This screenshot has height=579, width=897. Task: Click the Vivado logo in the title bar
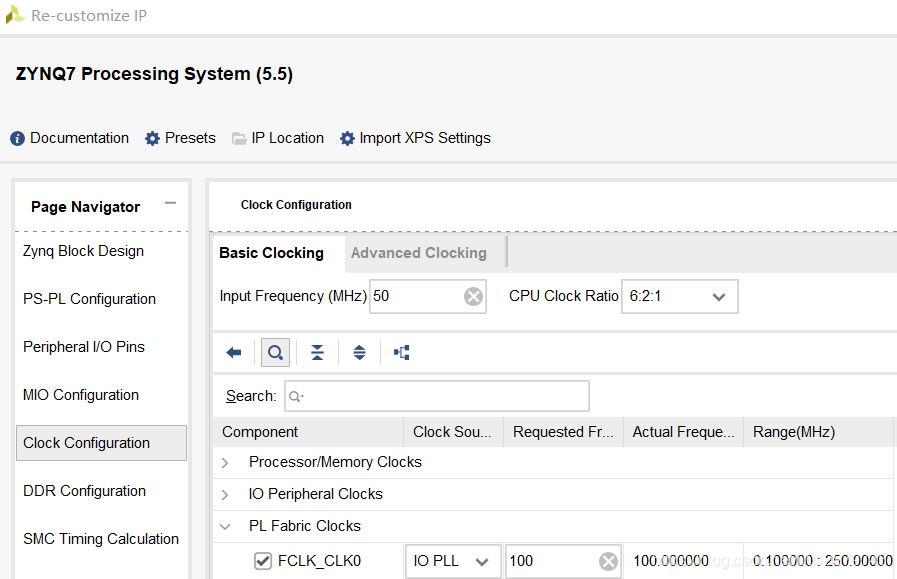[15, 15]
